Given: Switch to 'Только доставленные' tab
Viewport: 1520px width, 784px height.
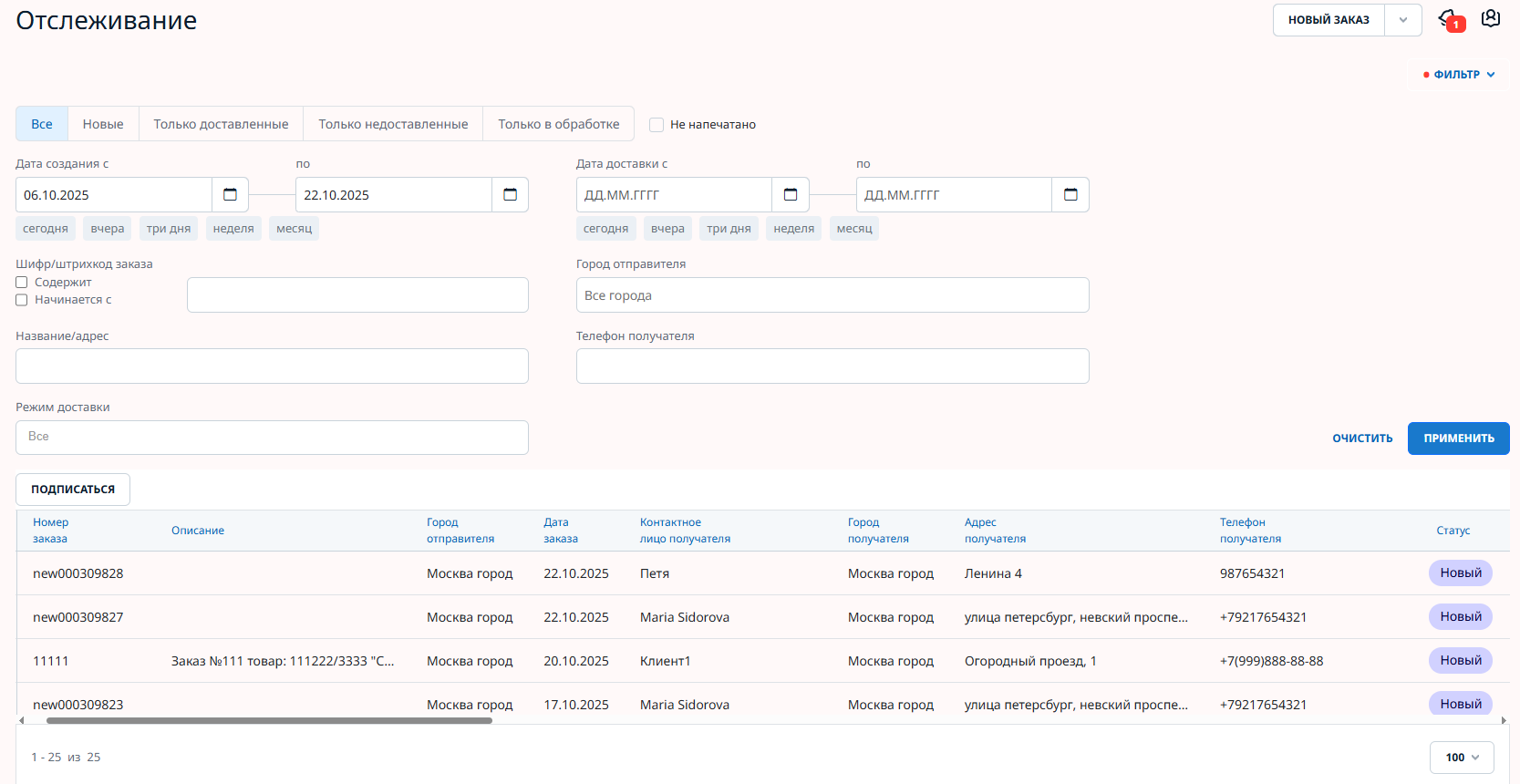Looking at the screenshot, I should click(221, 124).
